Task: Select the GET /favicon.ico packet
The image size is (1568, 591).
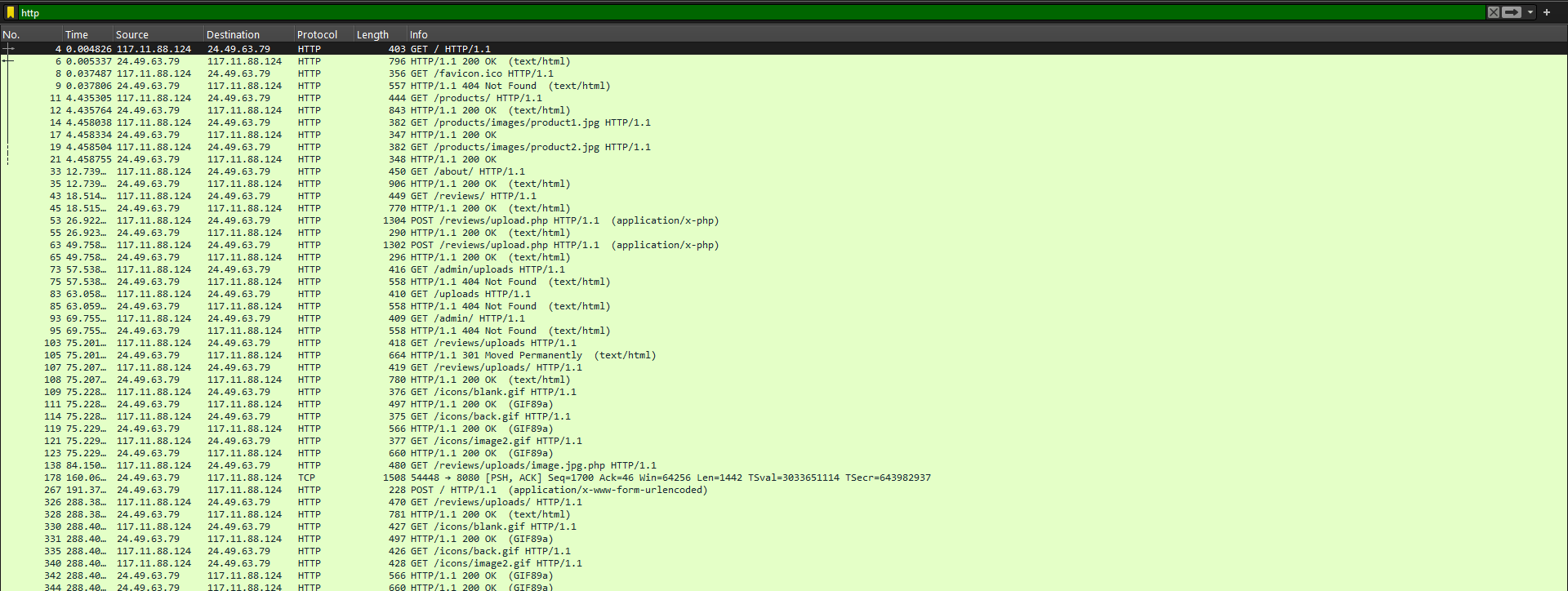Action: (x=784, y=73)
